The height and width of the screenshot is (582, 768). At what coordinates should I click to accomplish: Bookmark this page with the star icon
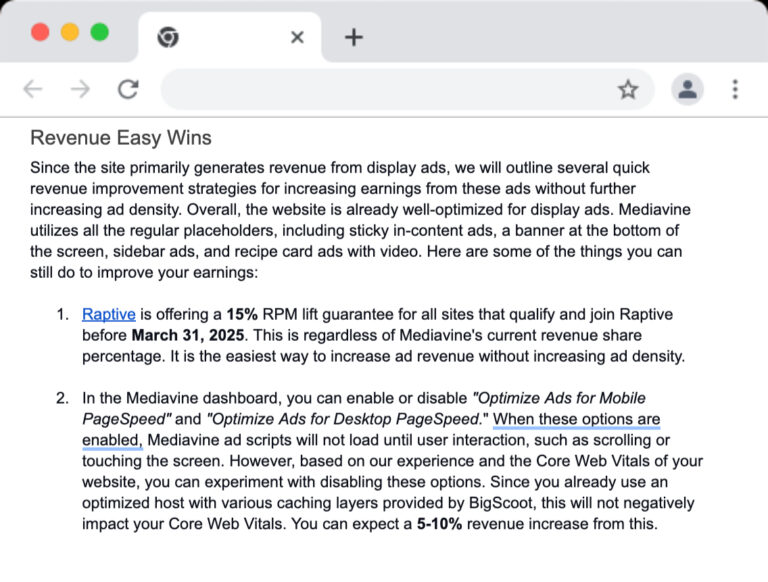pyautogui.click(x=627, y=90)
